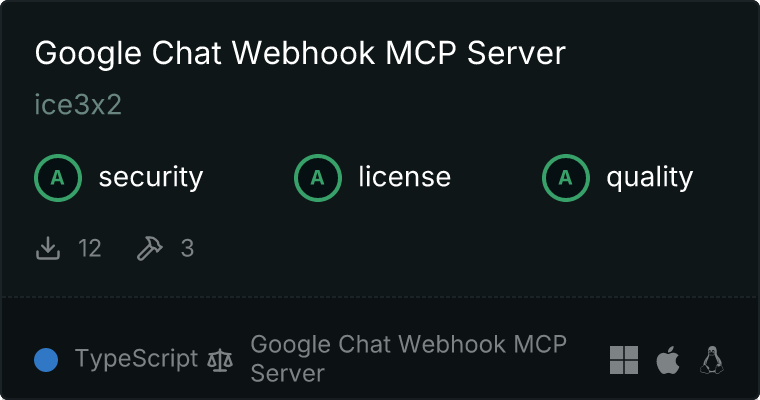Click the security grade A badge
760x400 pixels.
pyautogui.click(x=58, y=178)
